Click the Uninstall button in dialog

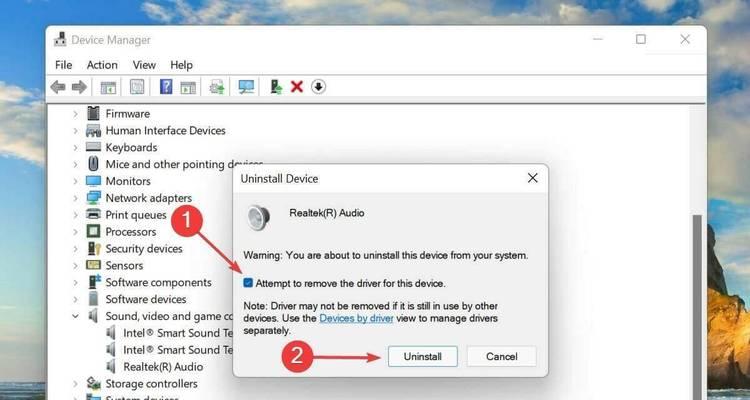422,356
